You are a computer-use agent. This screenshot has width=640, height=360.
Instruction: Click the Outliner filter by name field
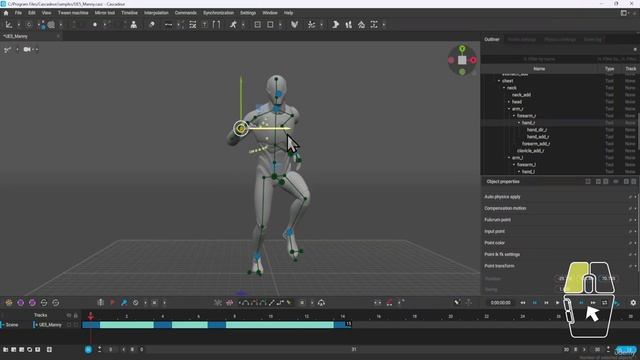(539, 59)
